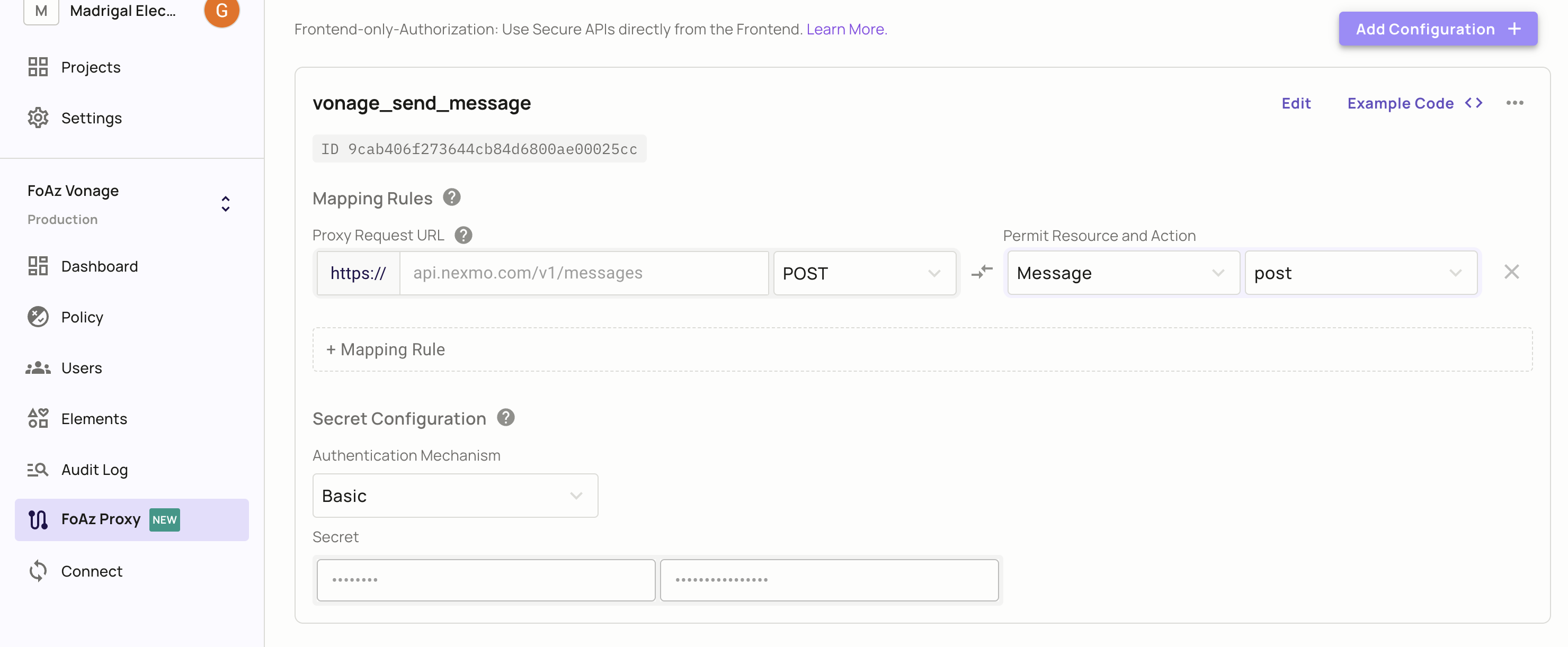The width and height of the screenshot is (1568, 647).
Task: Open the Message resource dropdown
Action: [x=1123, y=273]
